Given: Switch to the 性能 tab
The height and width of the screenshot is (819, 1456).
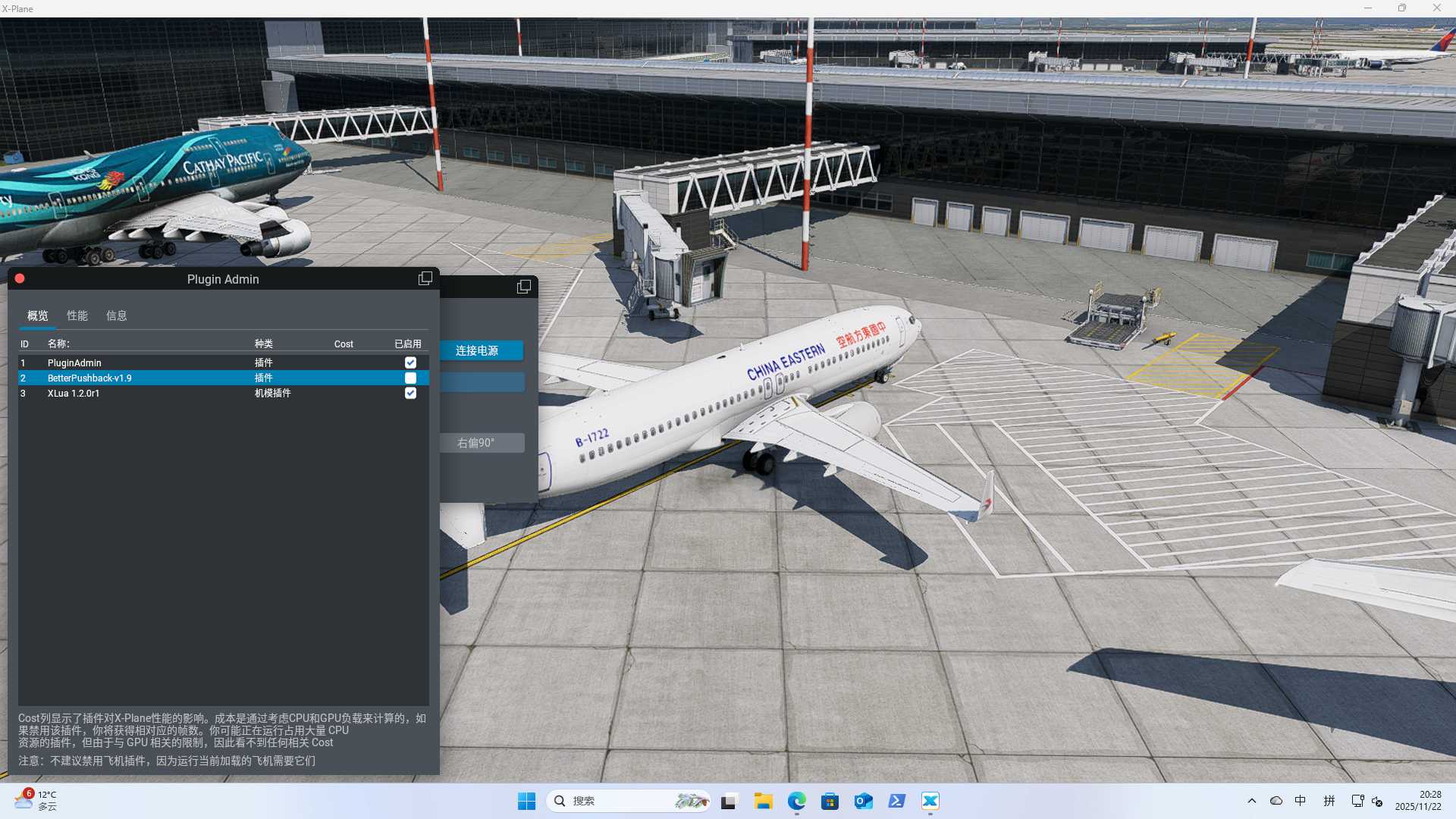Looking at the screenshot, I should pos(77,315).
